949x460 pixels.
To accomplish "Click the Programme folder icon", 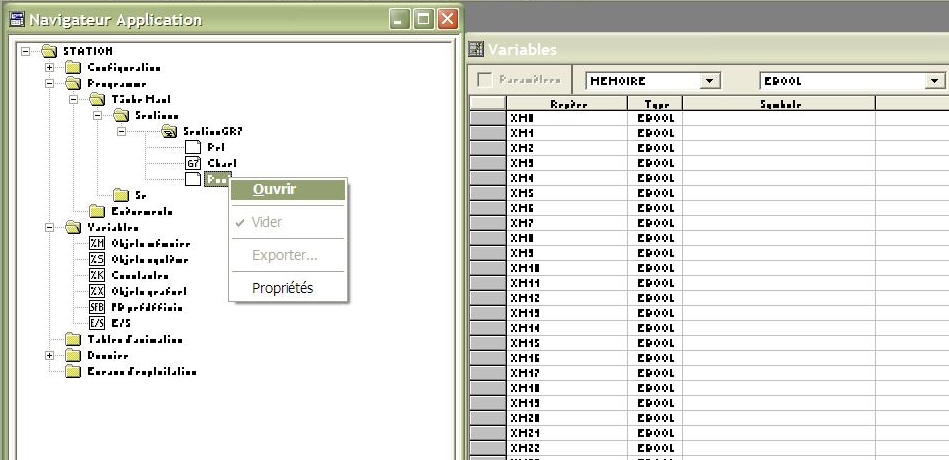I will point(73,83).
